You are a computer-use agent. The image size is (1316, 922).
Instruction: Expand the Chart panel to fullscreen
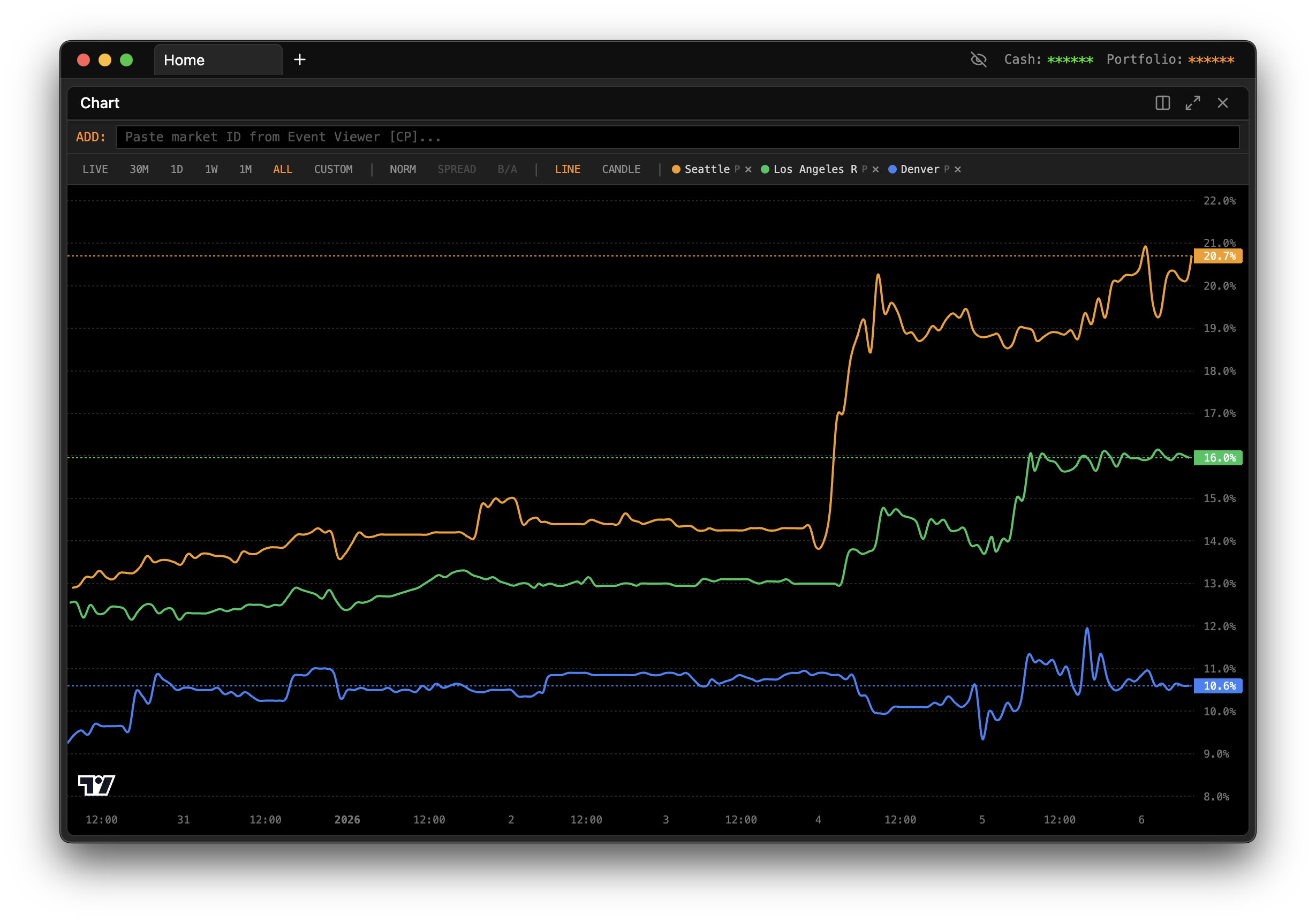[1193, 103]
